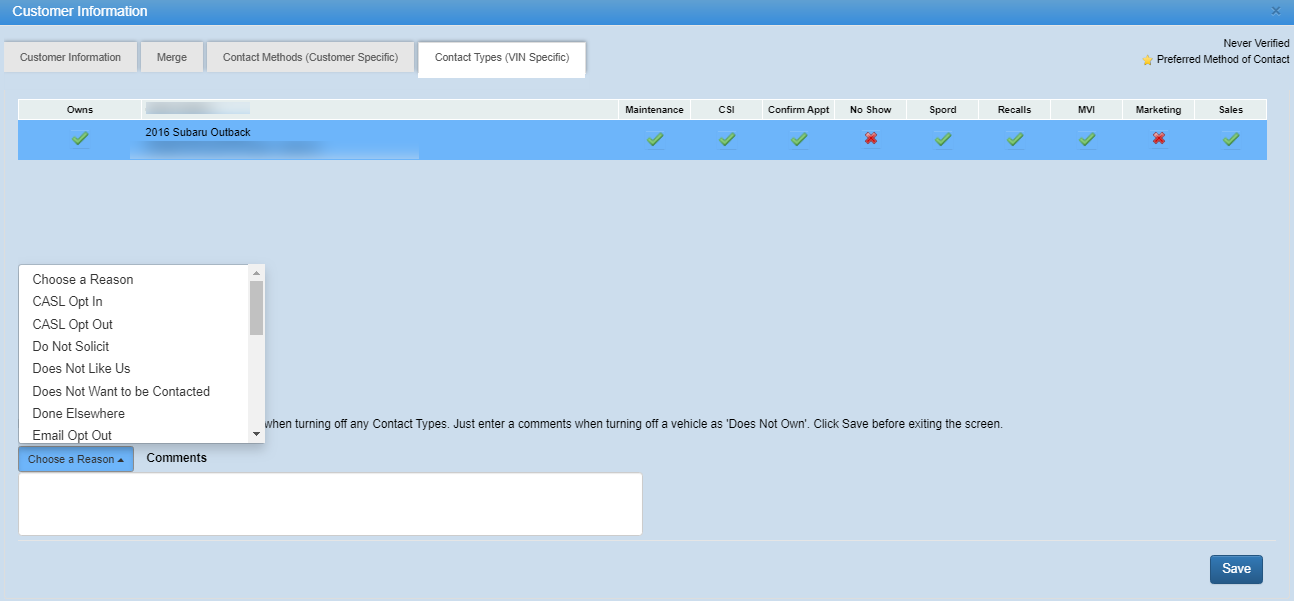Screen dimensions: 1294x601
Task: Toggle the Confirm Appt checkmark
Action: click(x=799, y=139)
